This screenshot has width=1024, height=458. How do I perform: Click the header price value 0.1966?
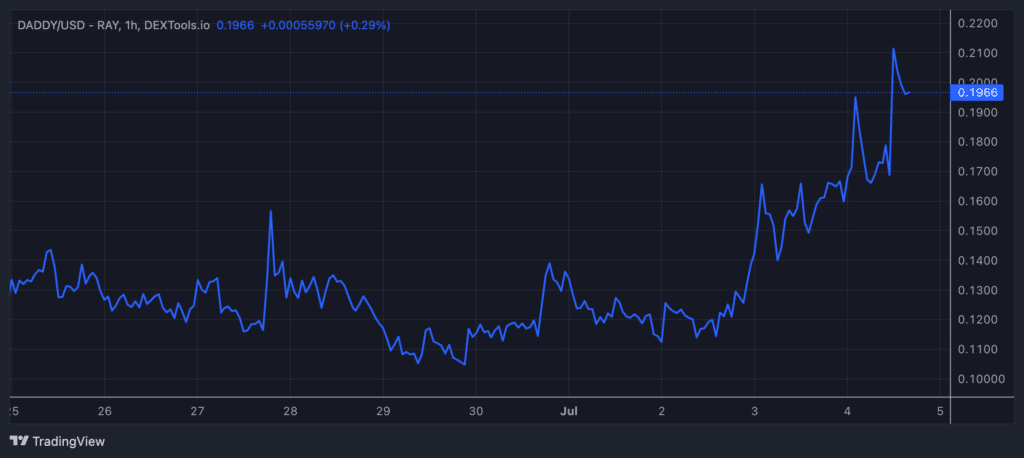235,25
